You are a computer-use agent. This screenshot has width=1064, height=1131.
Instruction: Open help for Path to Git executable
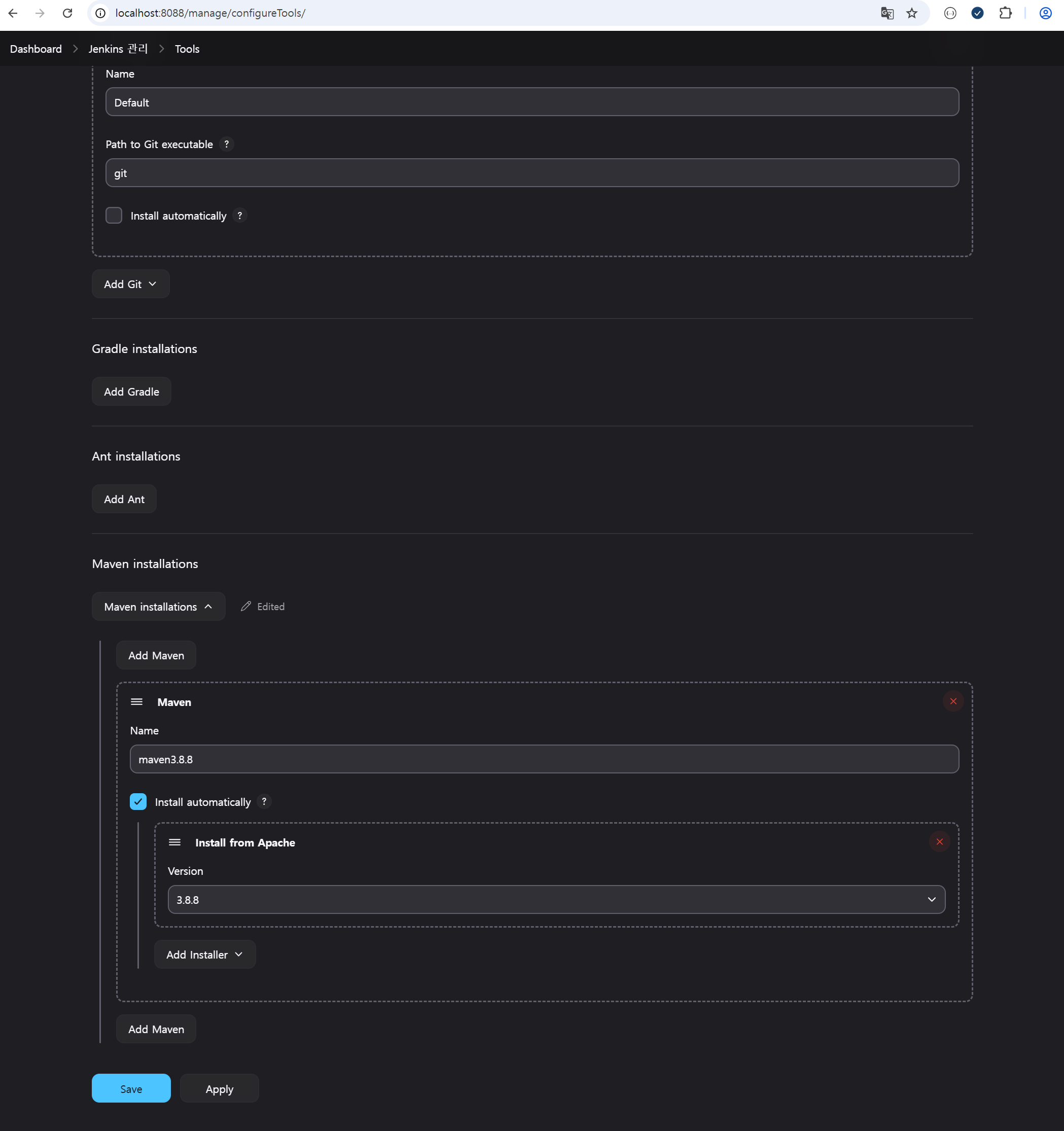227,144
